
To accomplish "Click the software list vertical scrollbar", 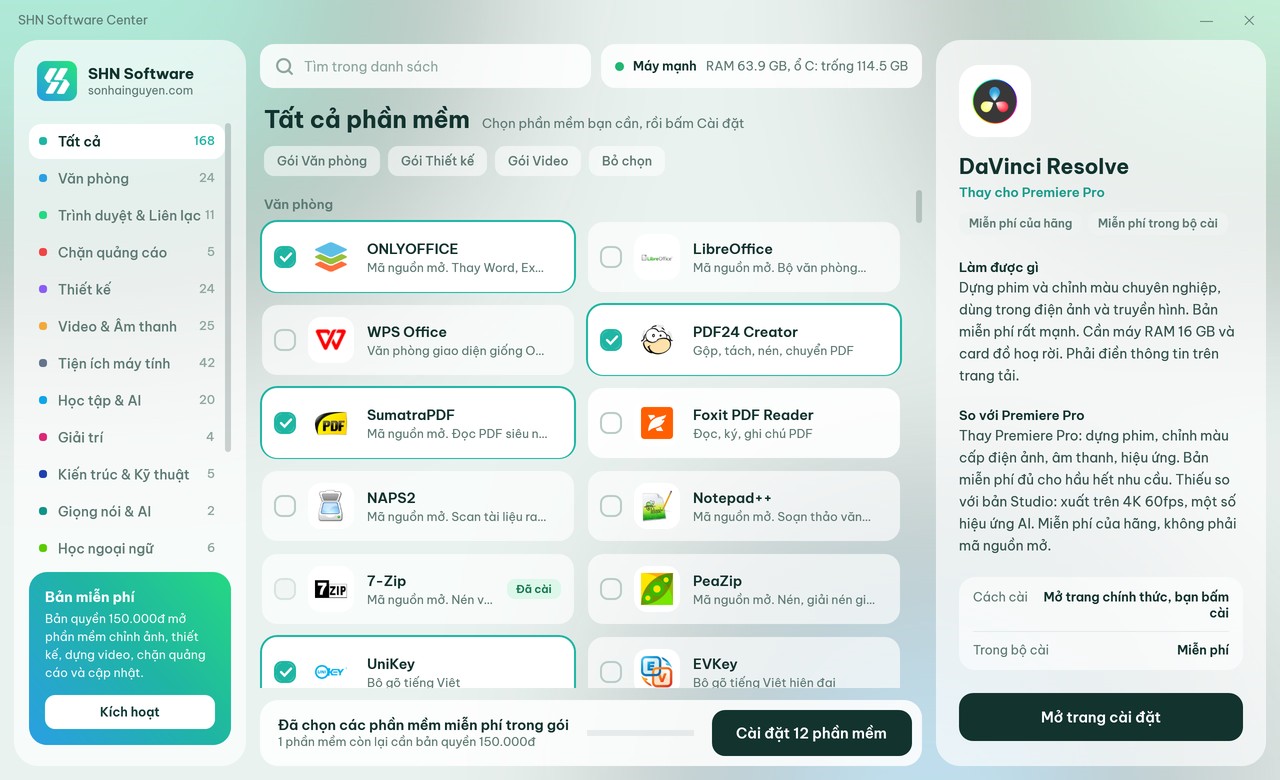I will tap(919, 207).
